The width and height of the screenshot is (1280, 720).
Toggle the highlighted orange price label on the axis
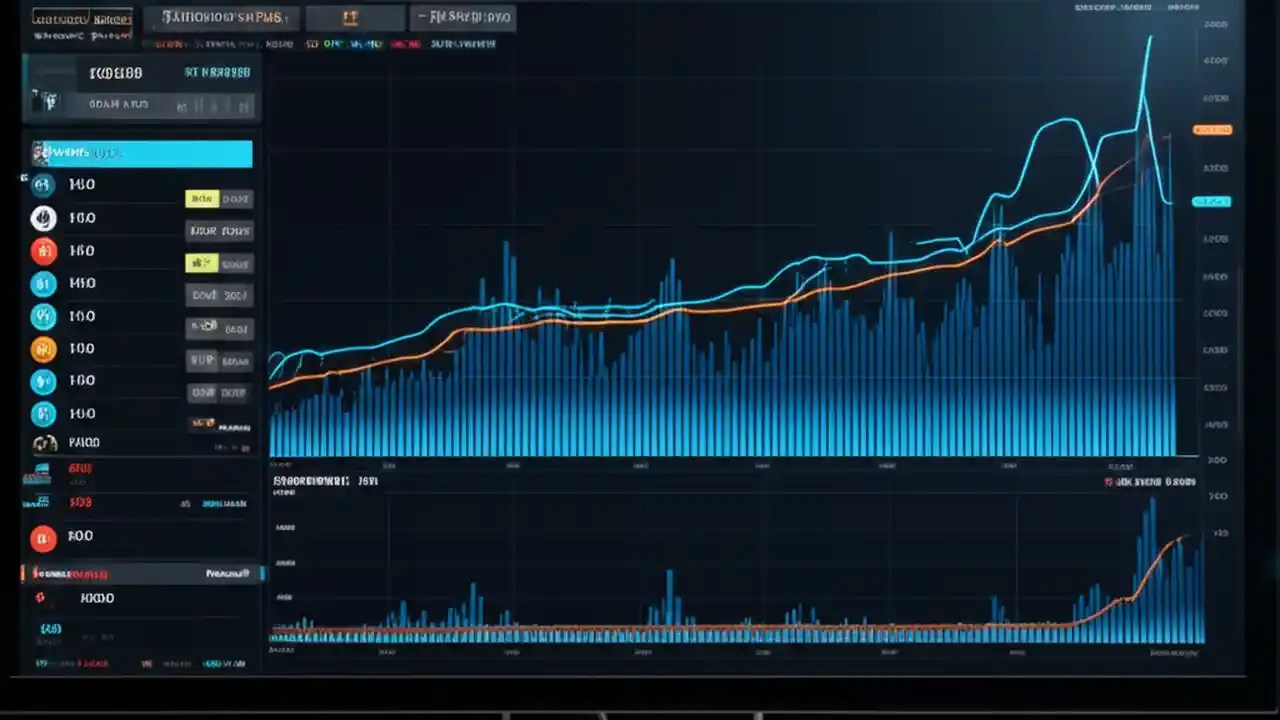click(1212, 129)
